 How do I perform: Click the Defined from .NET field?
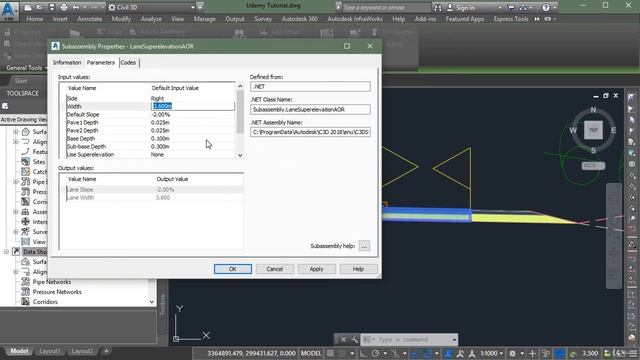click(x=310, y=87)
